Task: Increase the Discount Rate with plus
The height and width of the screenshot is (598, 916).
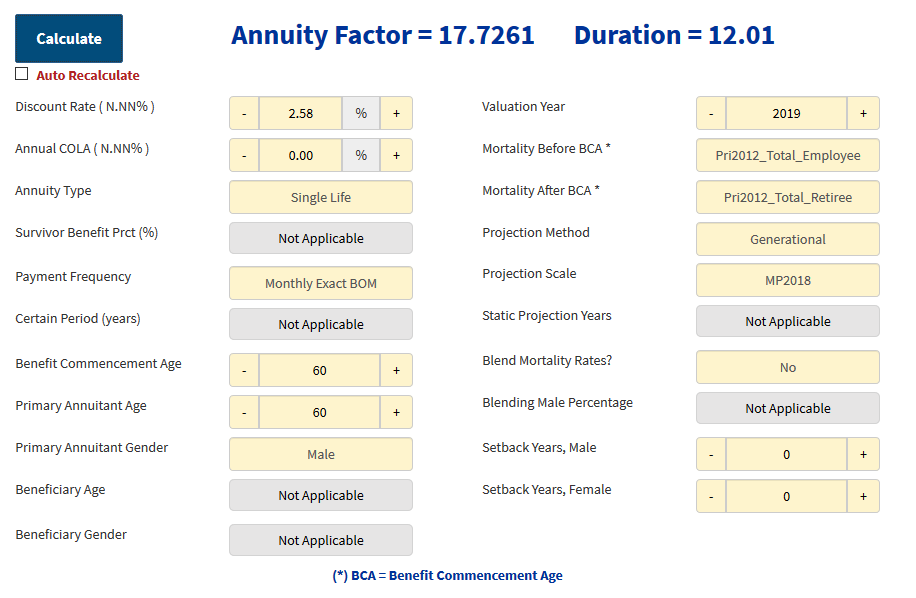Action: [x=396, y=113]
